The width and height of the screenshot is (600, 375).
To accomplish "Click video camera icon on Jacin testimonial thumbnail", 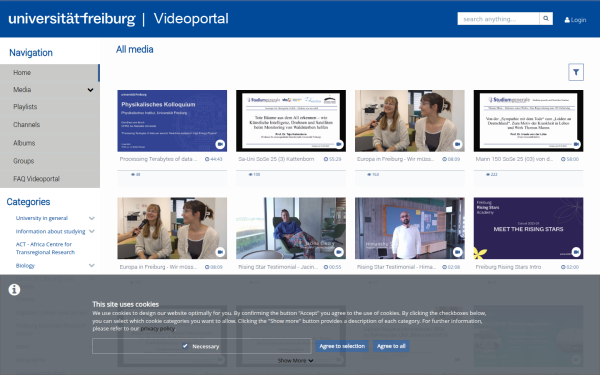I will tap(339, 252).
